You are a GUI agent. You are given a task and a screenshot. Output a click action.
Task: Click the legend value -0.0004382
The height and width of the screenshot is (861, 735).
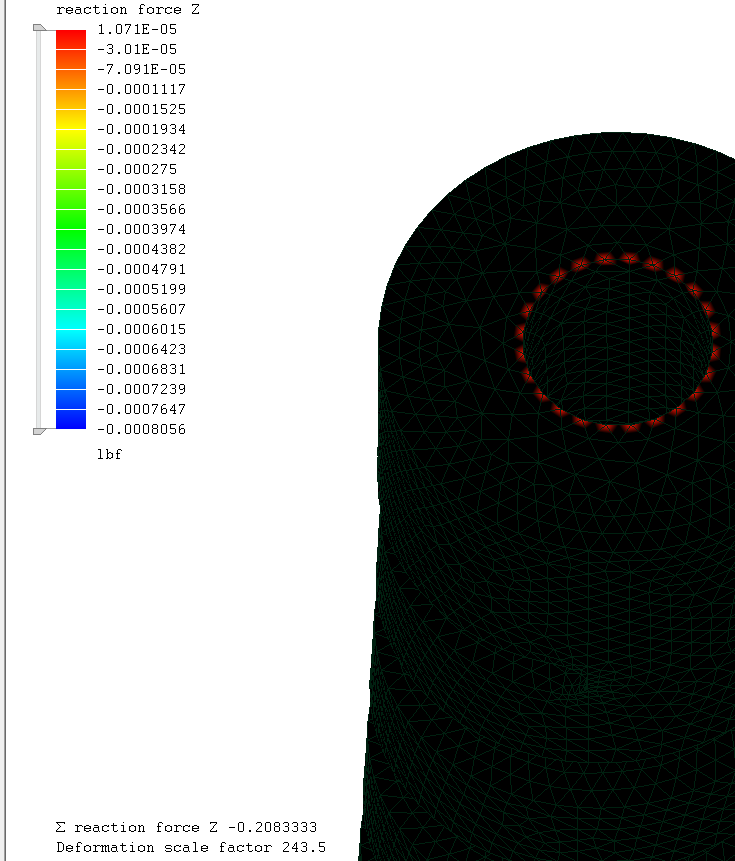pos(142,249)
